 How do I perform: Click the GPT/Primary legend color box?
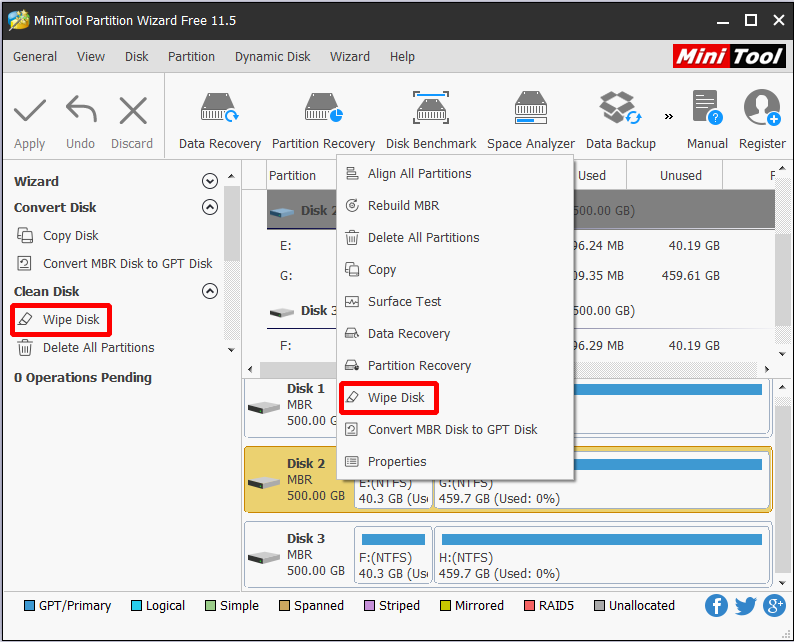tap(29, 606)
